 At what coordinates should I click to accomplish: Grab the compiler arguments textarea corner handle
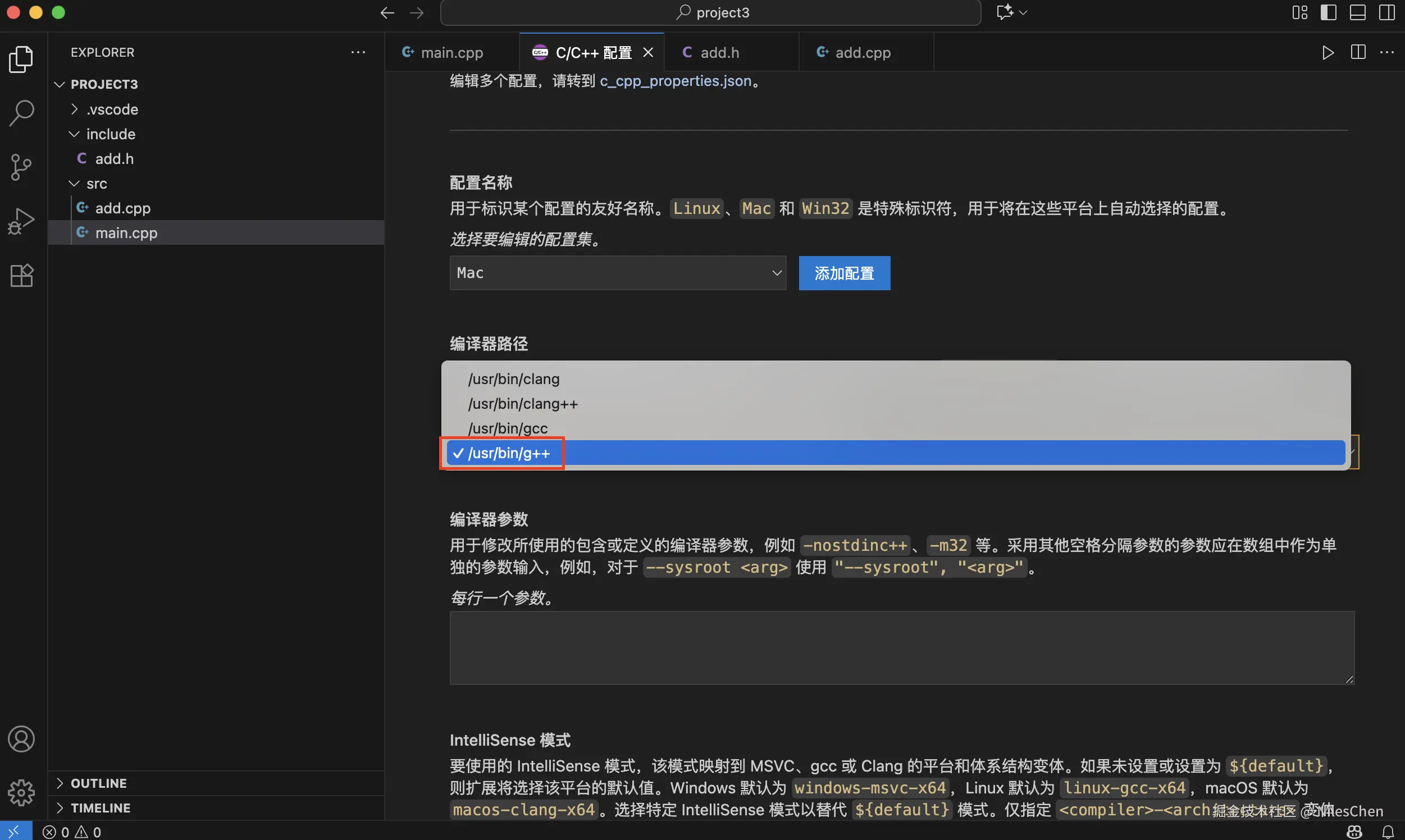point(1349,679)
